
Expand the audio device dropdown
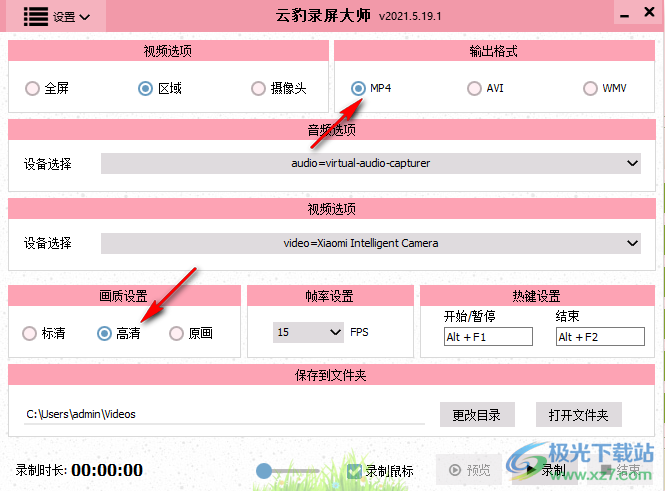(371, 163)
